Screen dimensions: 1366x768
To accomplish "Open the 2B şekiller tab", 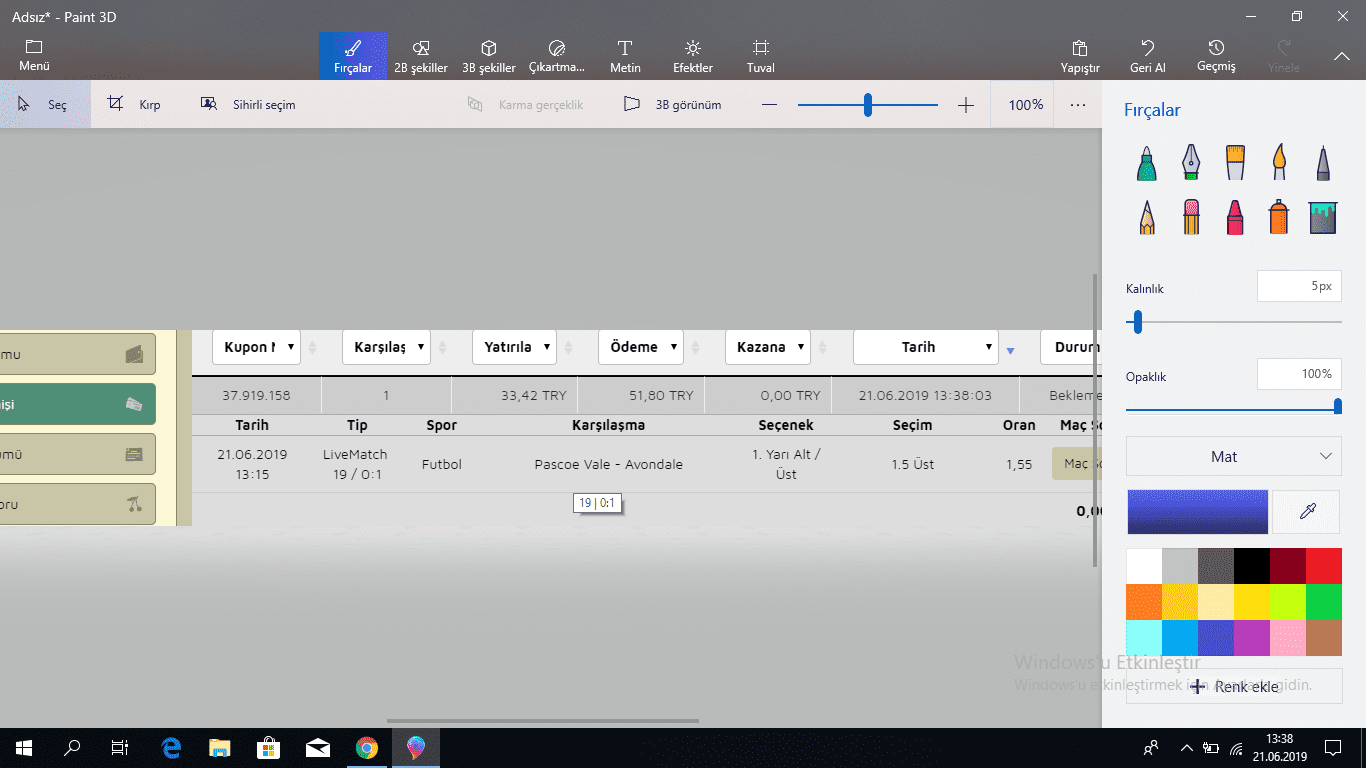I will (421, 56).
